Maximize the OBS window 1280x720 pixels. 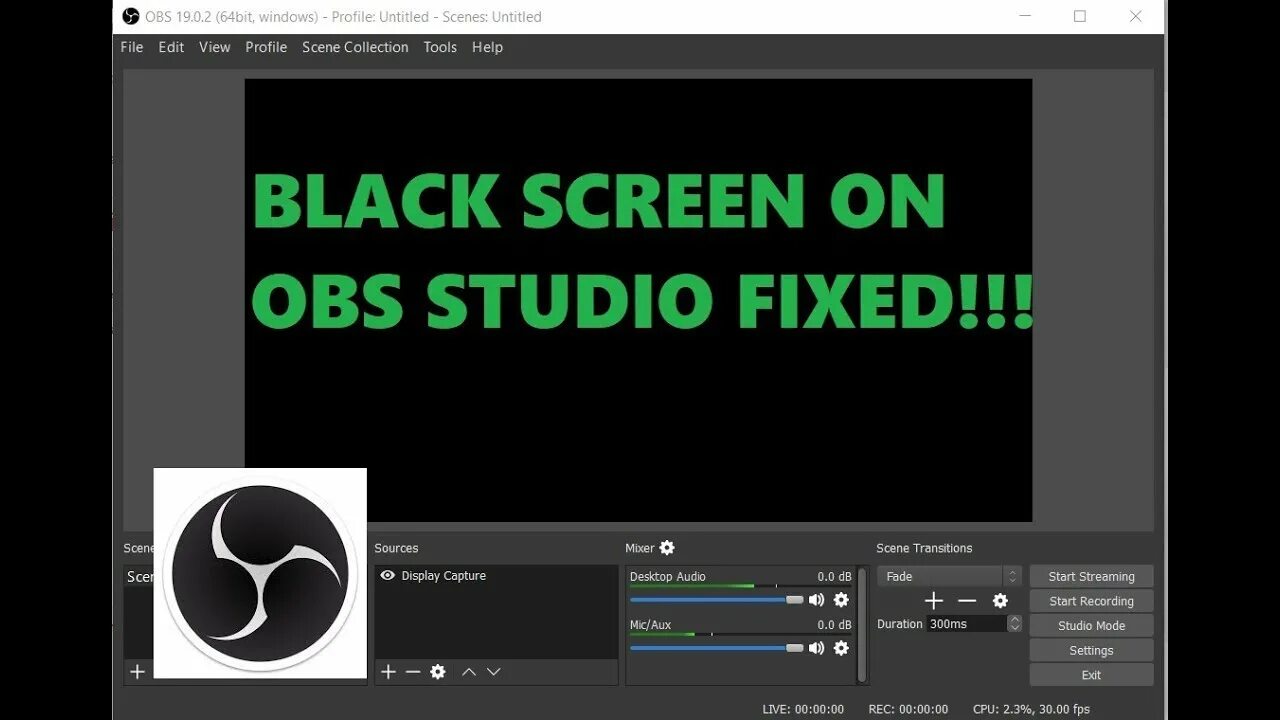point(1080,16)
